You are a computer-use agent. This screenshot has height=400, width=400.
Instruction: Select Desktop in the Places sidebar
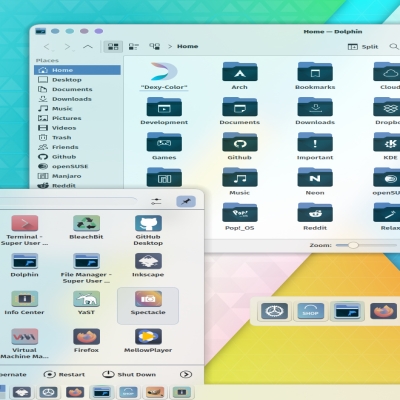(x=77, y=80)
